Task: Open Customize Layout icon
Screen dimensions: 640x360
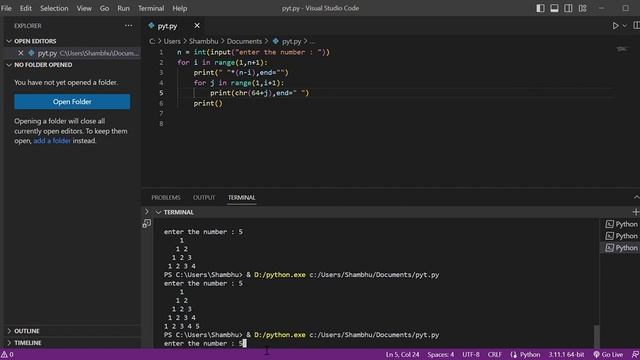Action: tap(582, 8)
